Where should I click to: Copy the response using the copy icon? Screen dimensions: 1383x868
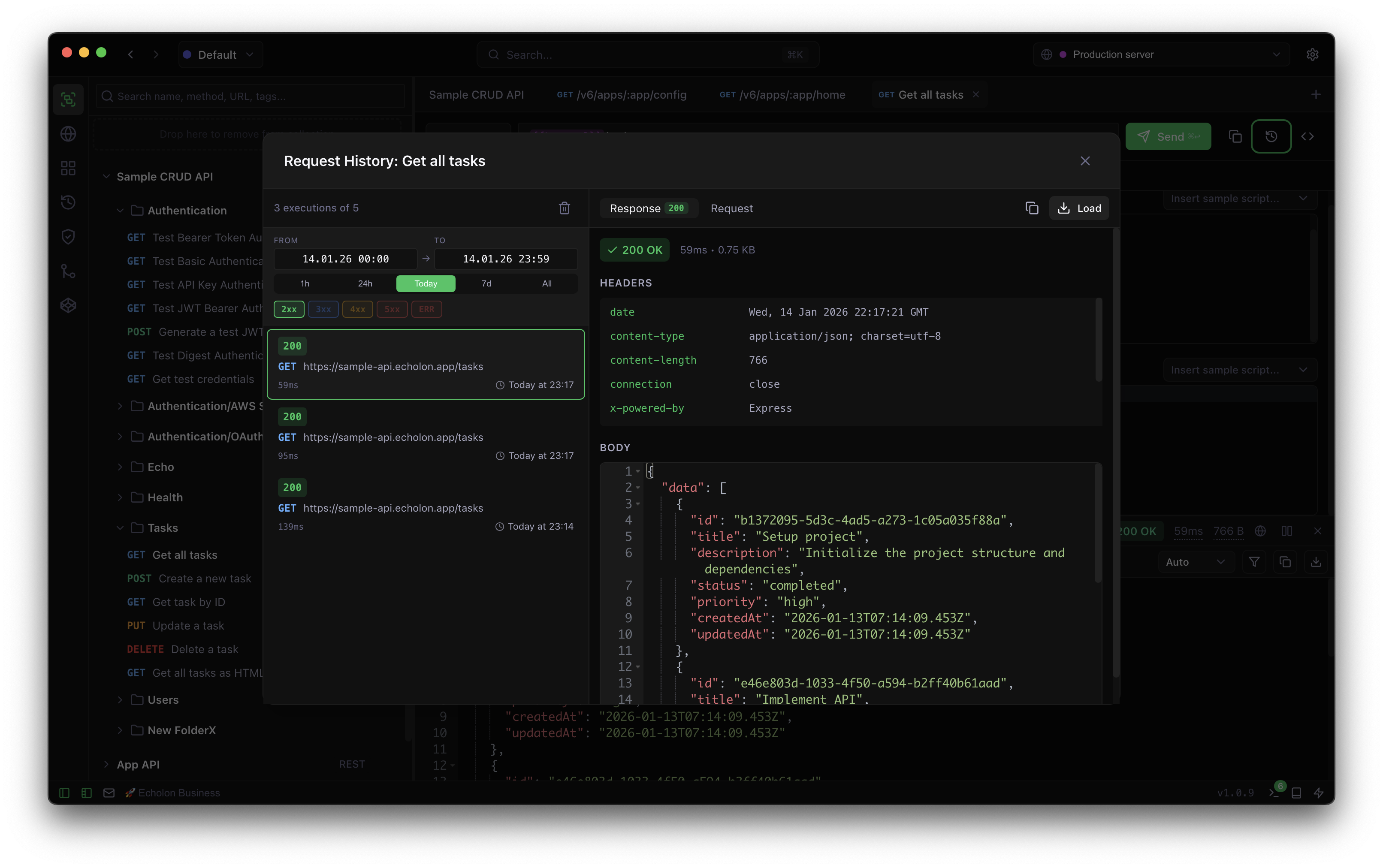click(x=1032, y=208)
